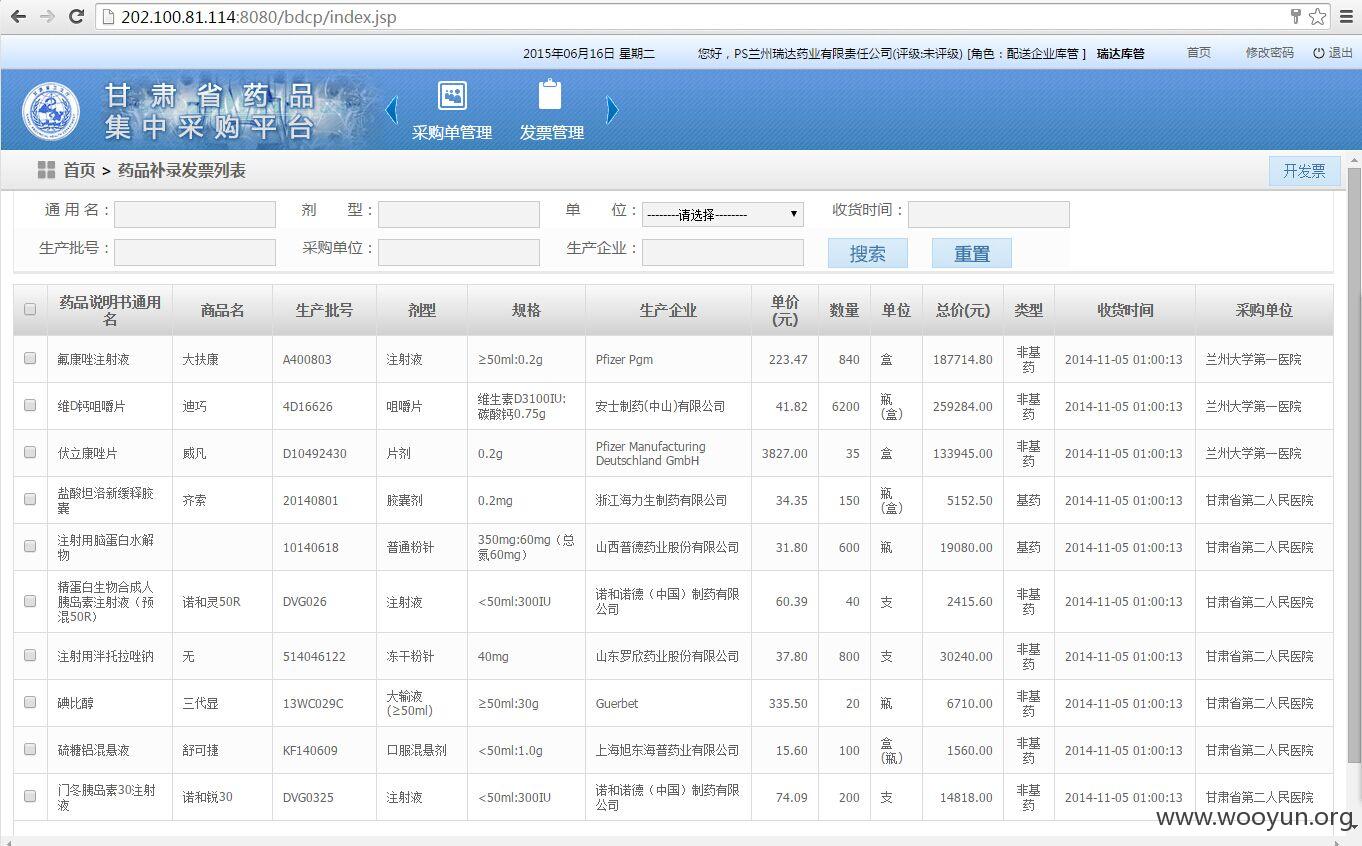
Task: Click the 药品说明书通用名 column header
Action: (110, 310)
